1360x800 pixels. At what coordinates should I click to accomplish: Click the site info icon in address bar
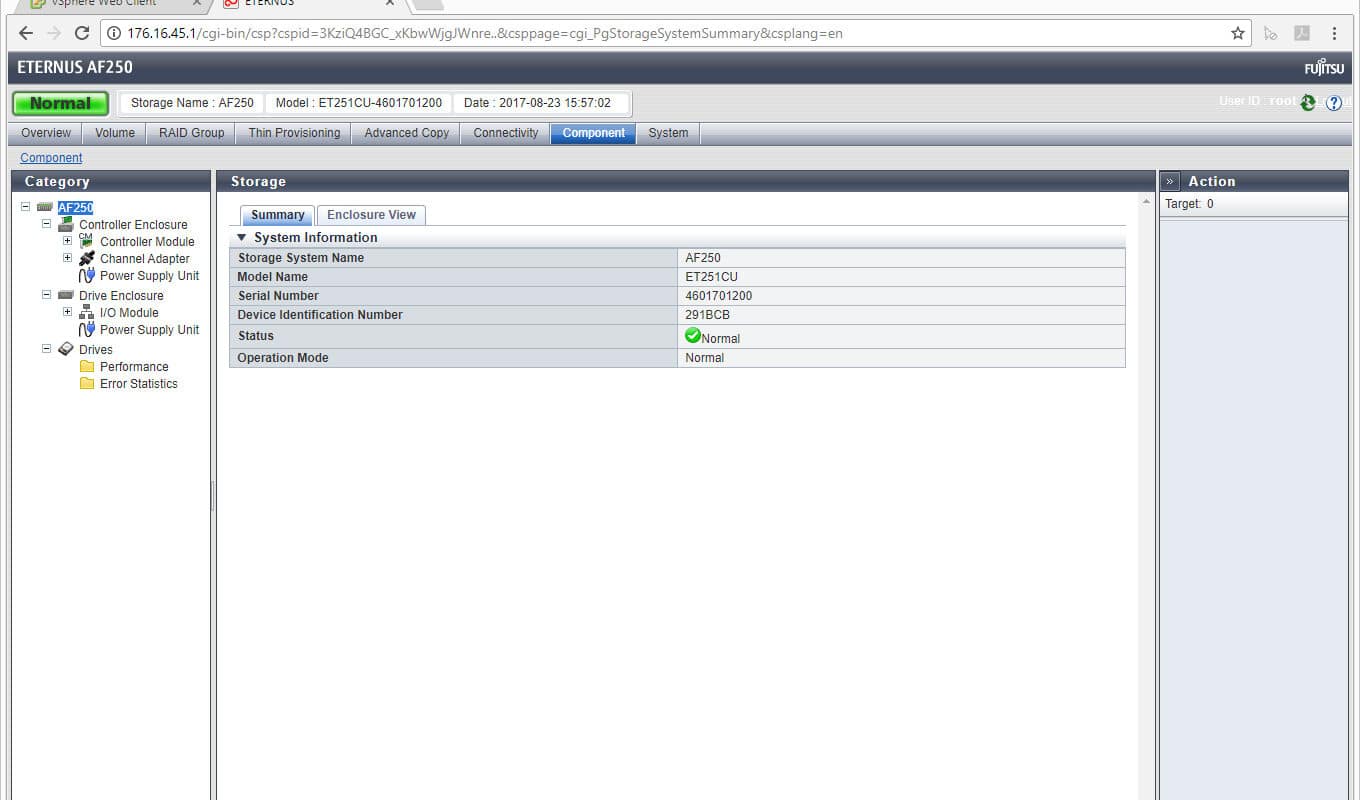(115, 33)
